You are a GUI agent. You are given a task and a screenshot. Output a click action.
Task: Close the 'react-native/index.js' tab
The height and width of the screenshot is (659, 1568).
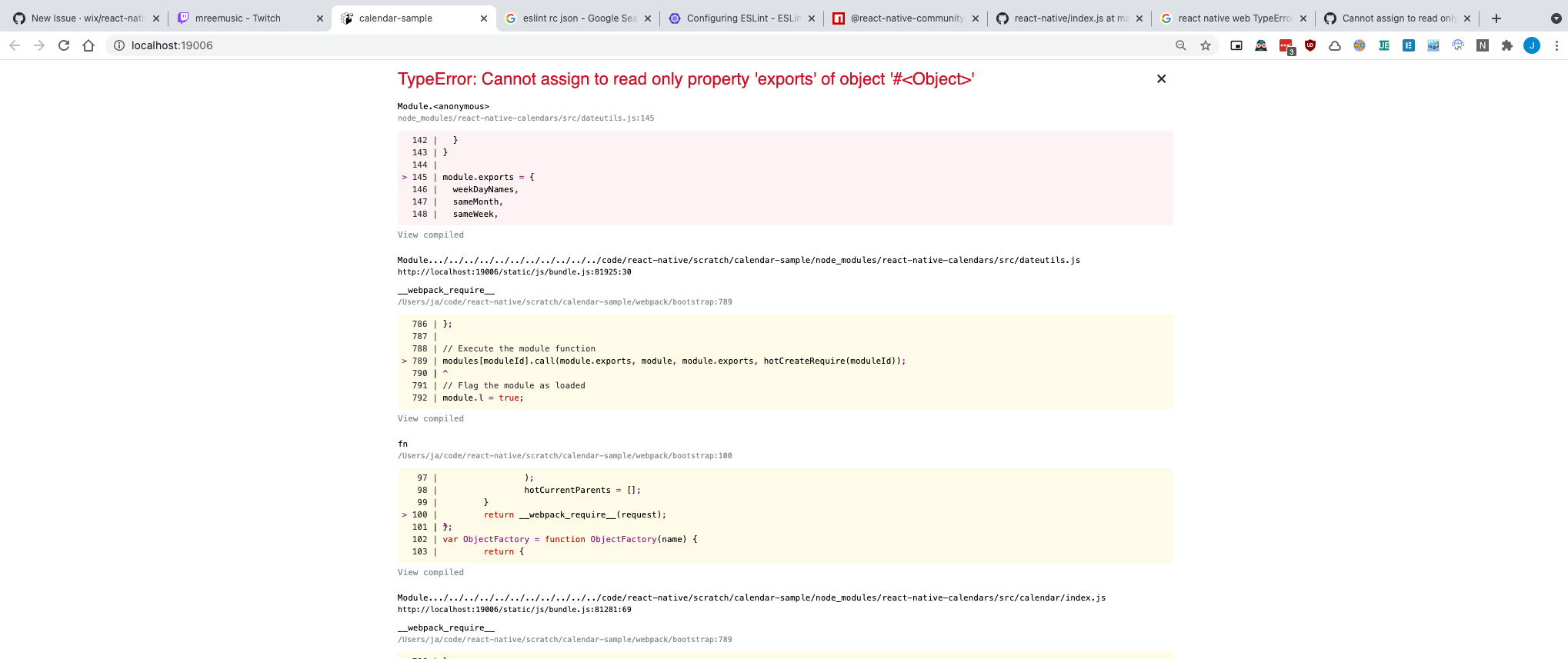point(1139,18)
